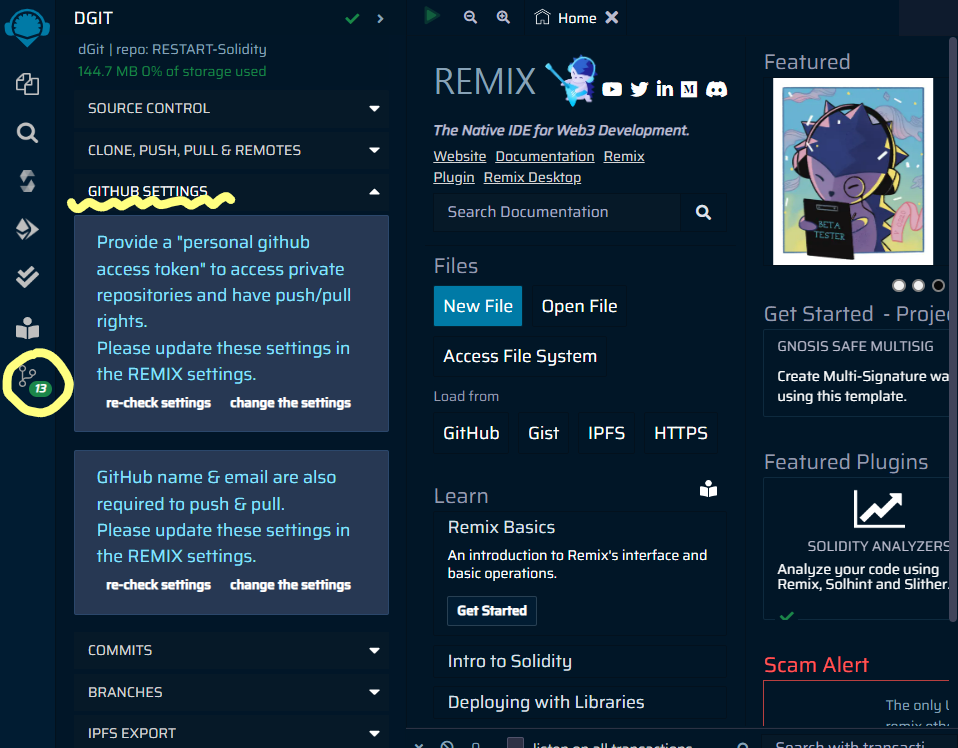Open the Deploy & run transactions icon
This screenshot has width=958, height=748.
coord(27,229)
